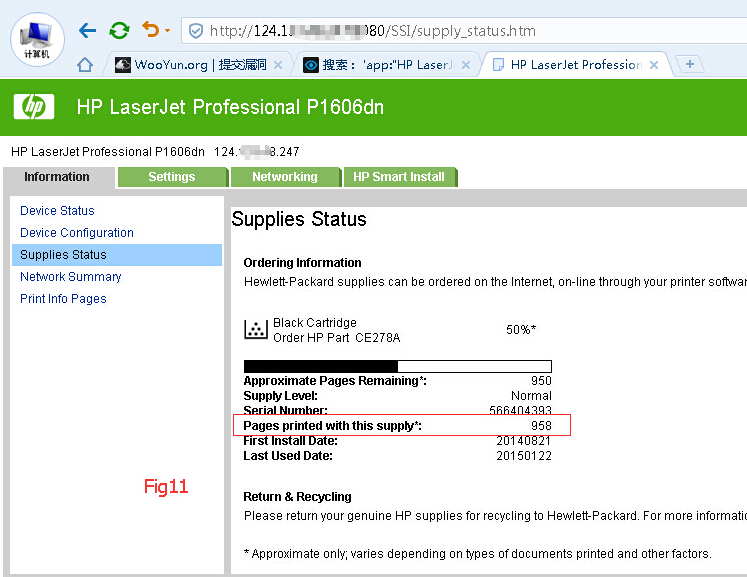Open the Settings tab
747x577 pixels.
[172, 177]
